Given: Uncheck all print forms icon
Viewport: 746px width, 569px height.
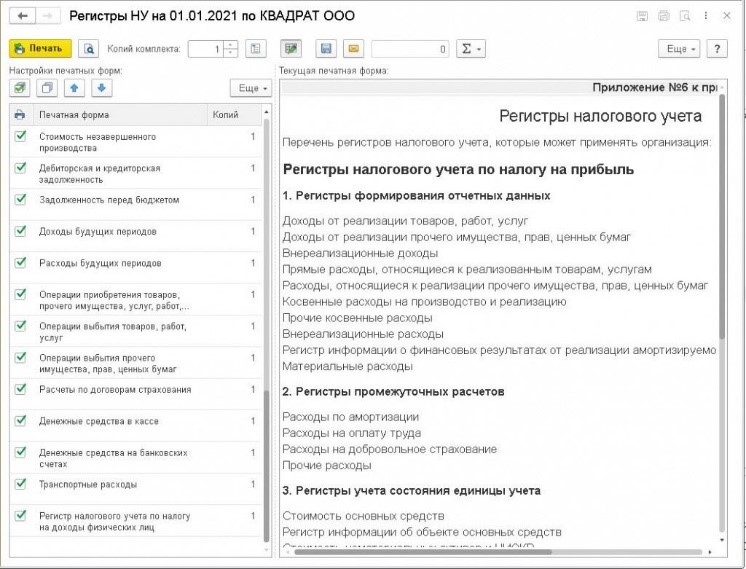Looking at the screenshot, I should point(47,88).
